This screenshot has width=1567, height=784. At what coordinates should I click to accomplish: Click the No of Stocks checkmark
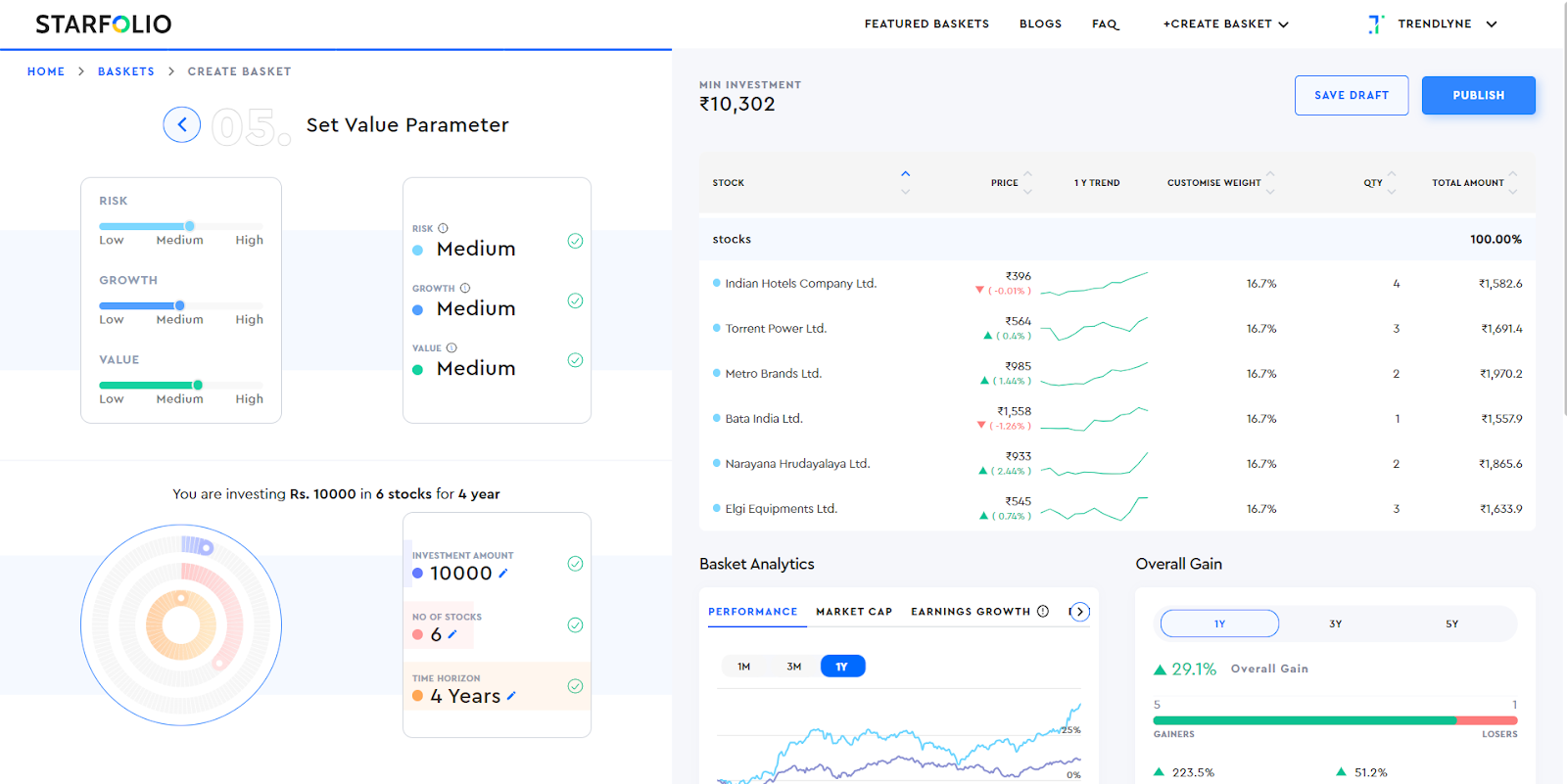[x=576, y=625]
